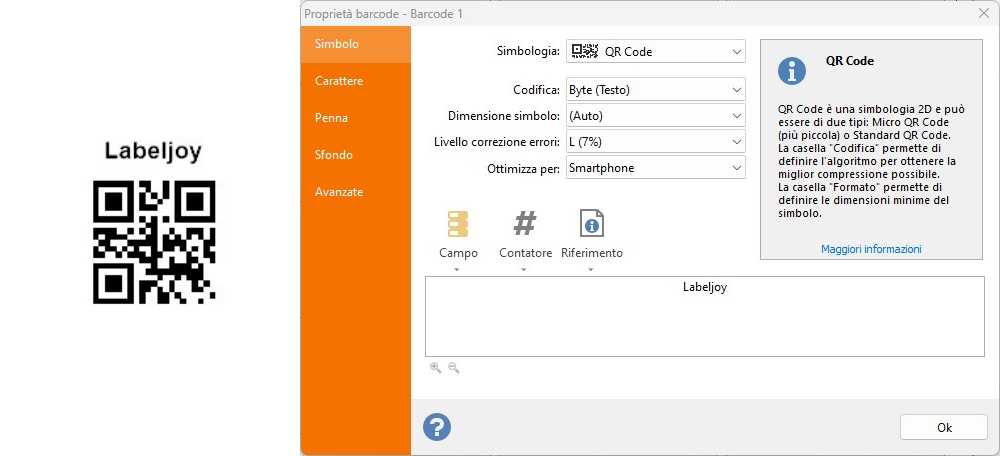Viewport: 1000px width, 456px height.
Task: Open help with the question mark icon
Action: tap(437, 427)
